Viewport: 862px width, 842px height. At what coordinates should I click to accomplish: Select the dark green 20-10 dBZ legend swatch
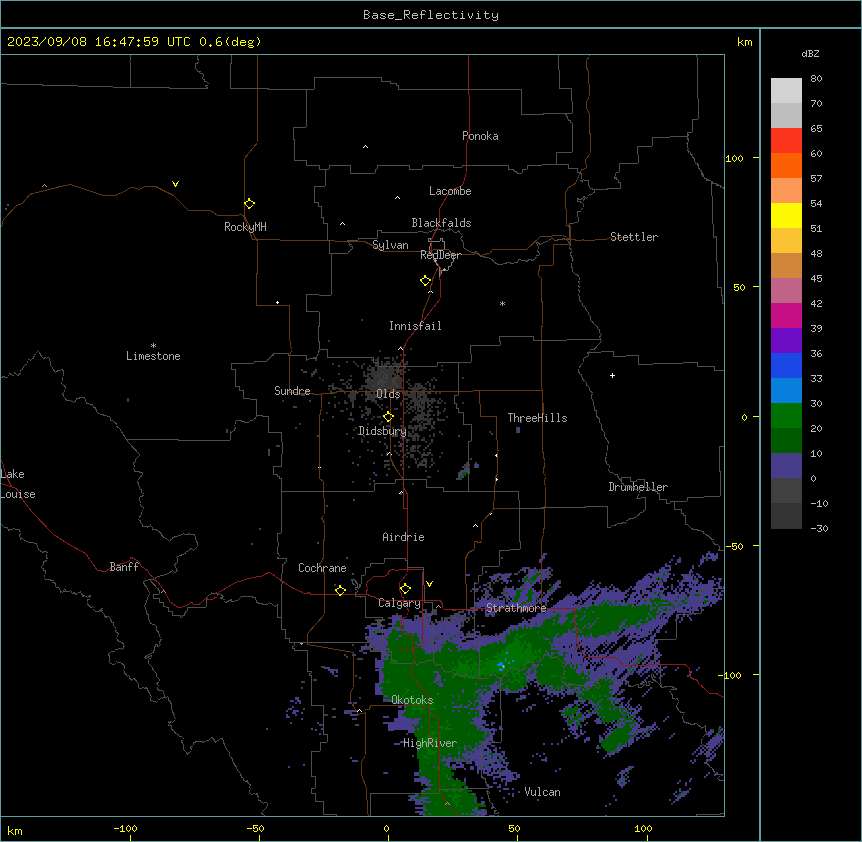pyautogui.click(x=786, y=441)
